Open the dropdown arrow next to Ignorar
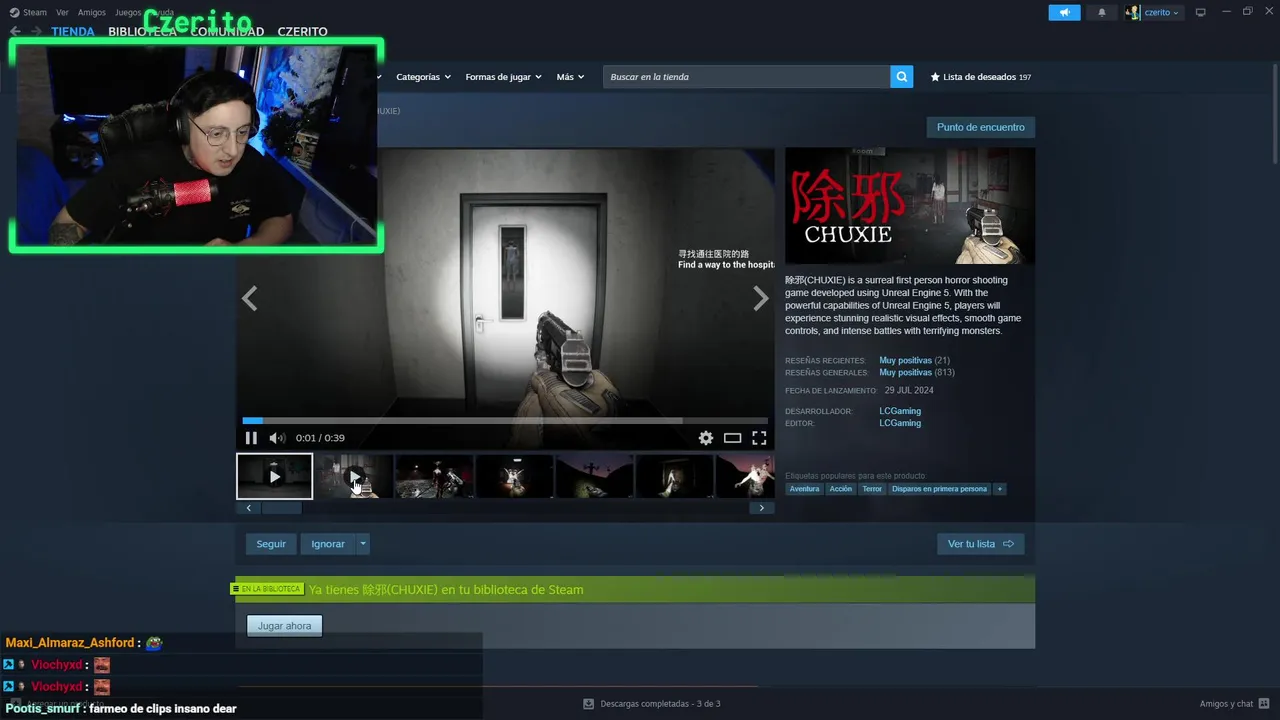Viewport: 1280px width, 720px height. (363, 544)
